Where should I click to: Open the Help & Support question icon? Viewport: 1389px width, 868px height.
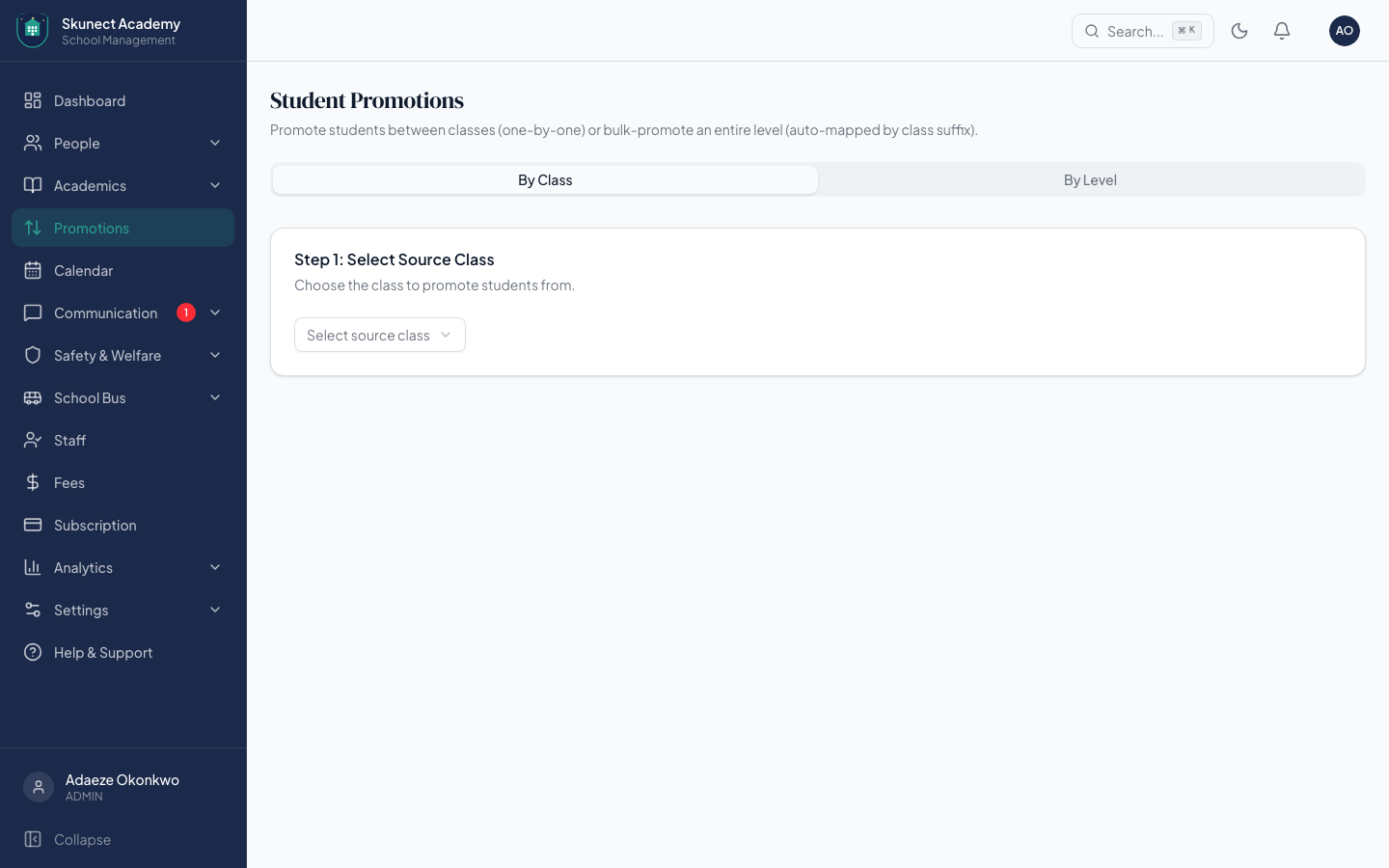pyautogui.click(x=33, y=652)
